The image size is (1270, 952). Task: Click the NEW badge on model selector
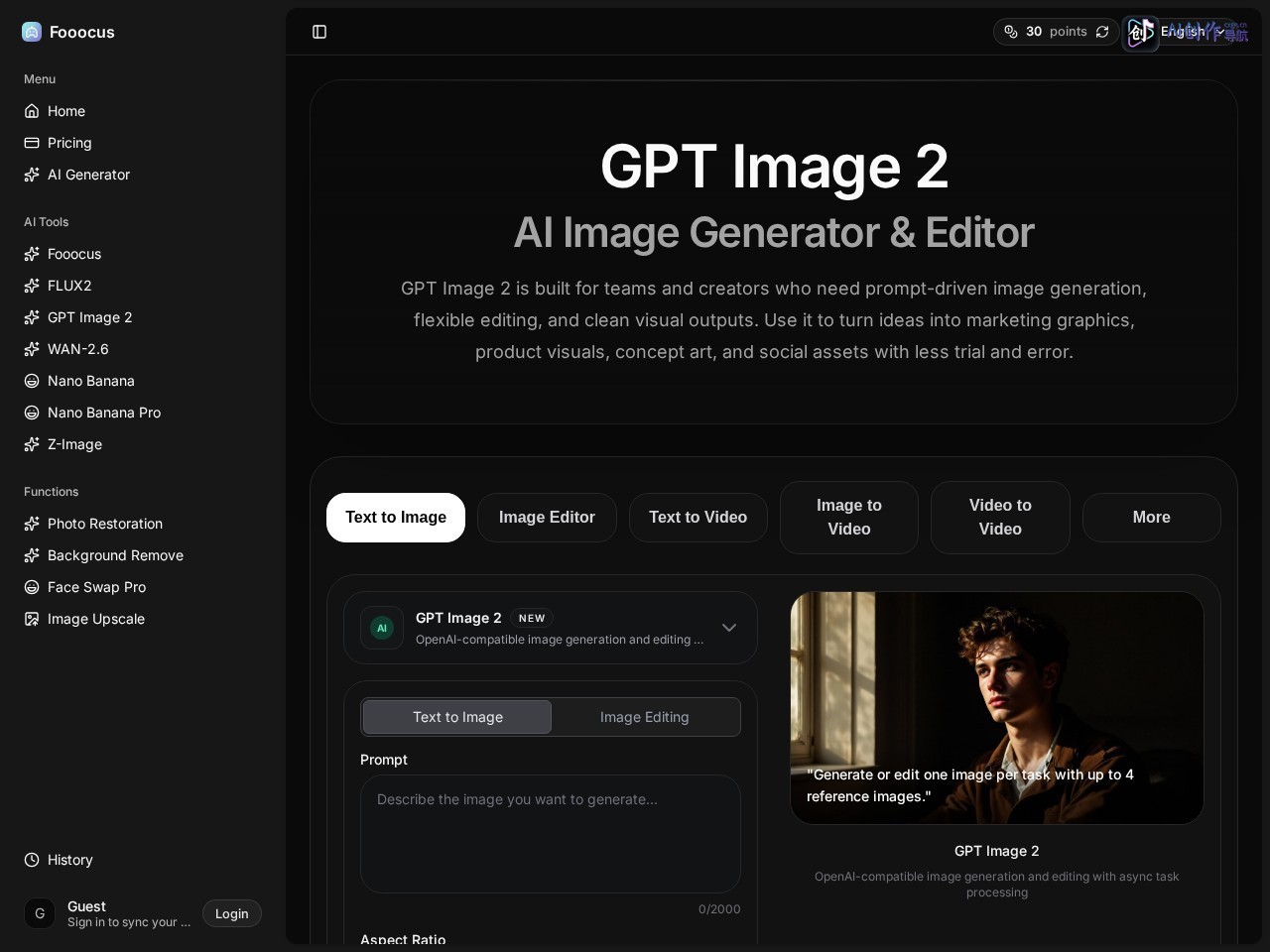click(x=532, y=618)
